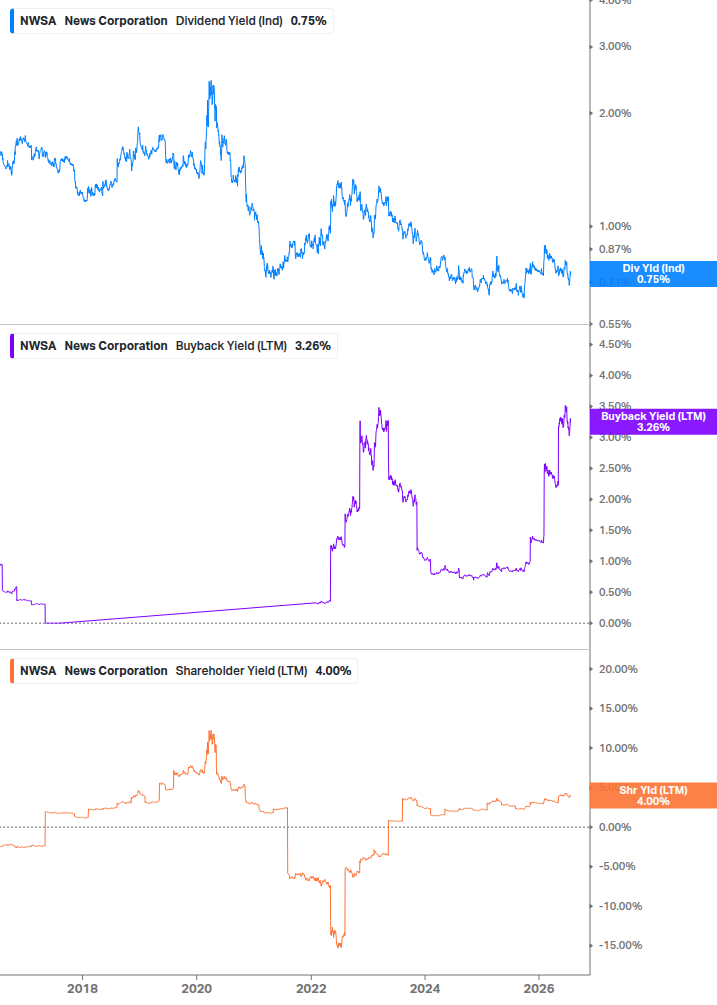
Task: Click the 1.50% tick on buyback yield axis
Action: [x=615, y=530]
